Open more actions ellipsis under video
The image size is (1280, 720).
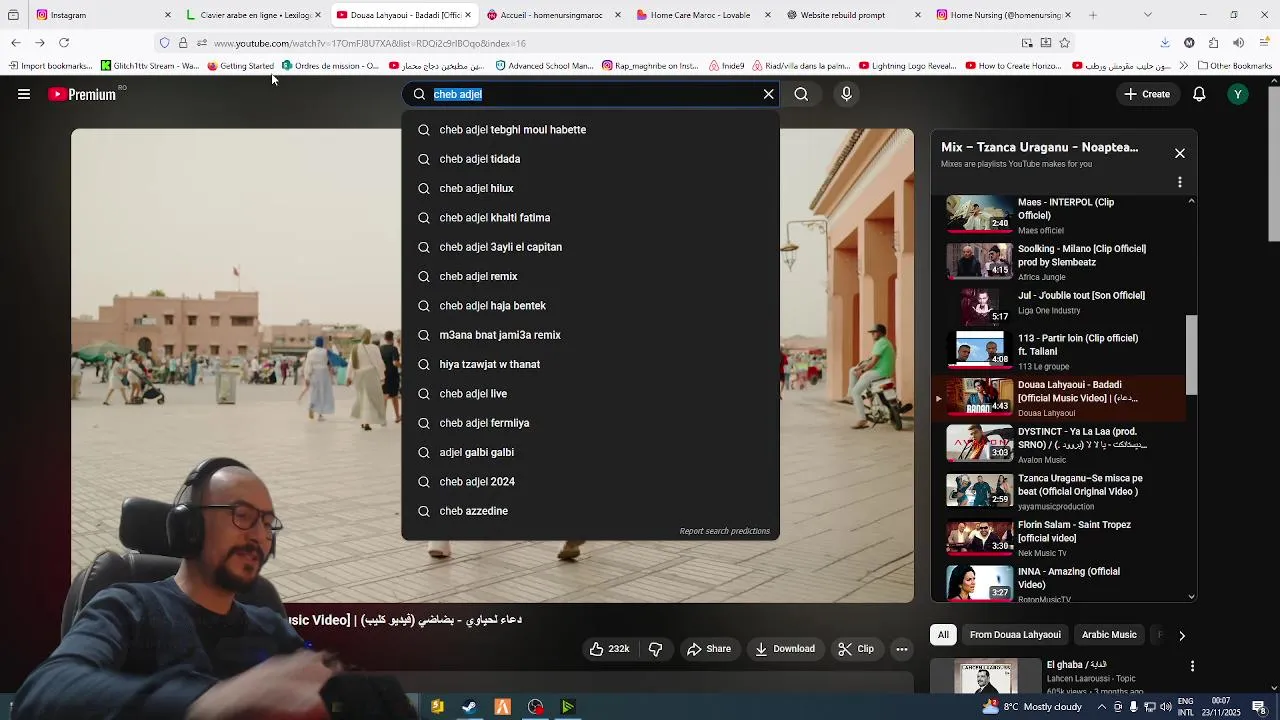(902, 649)
